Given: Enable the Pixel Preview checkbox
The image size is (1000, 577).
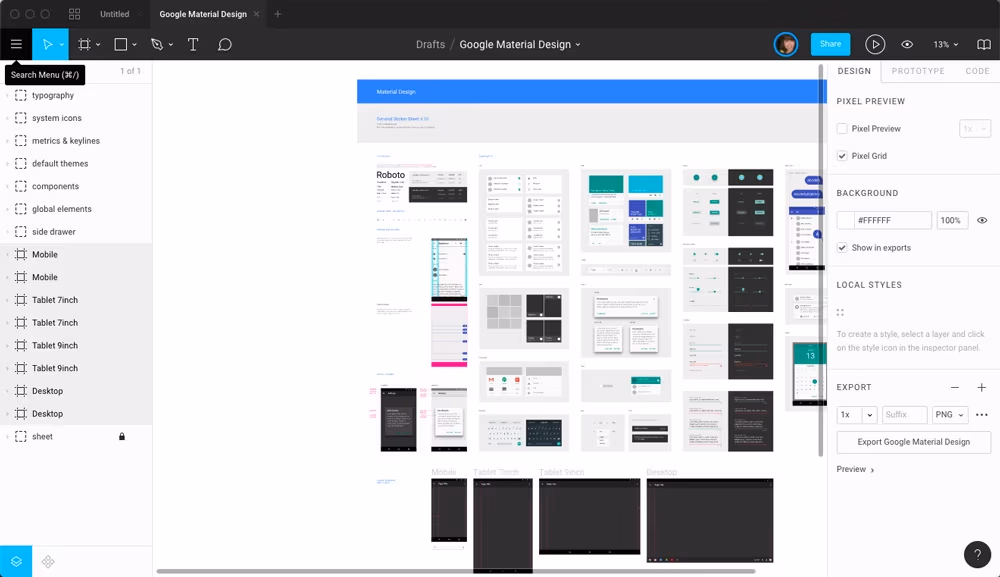Looking at the screenshot, I should point(842,129).
